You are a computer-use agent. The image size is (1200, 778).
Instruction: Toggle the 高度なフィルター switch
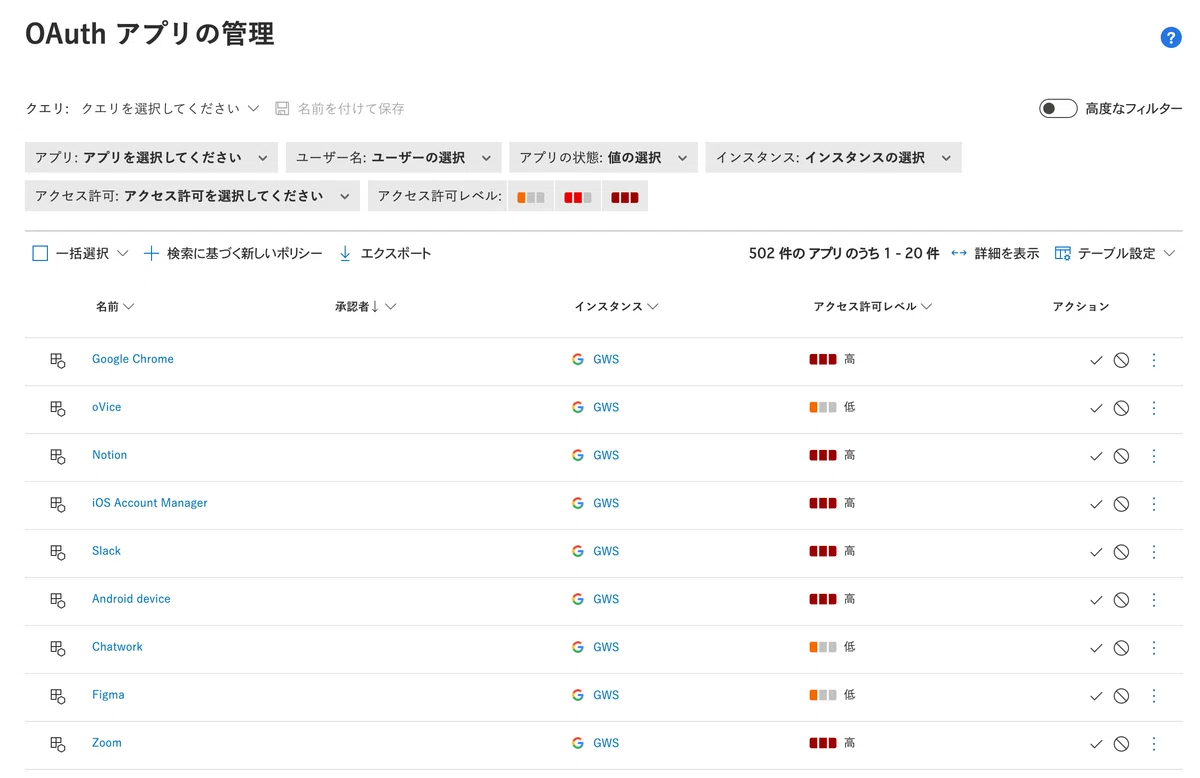click(1058, 108)
